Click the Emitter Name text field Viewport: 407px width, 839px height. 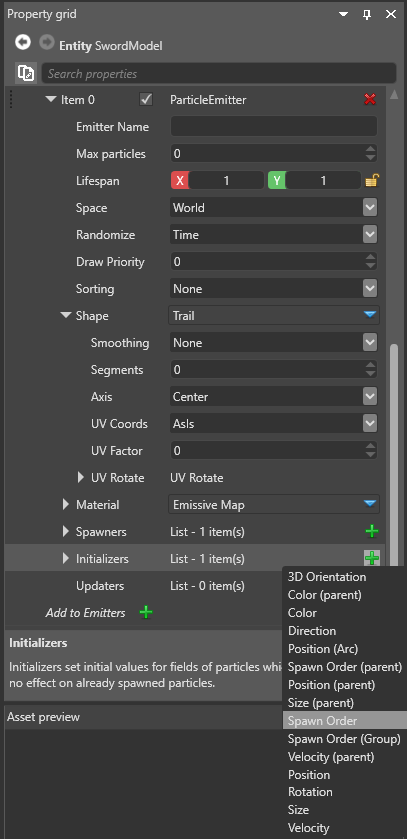pyautogui.click(x=274, y=127)
